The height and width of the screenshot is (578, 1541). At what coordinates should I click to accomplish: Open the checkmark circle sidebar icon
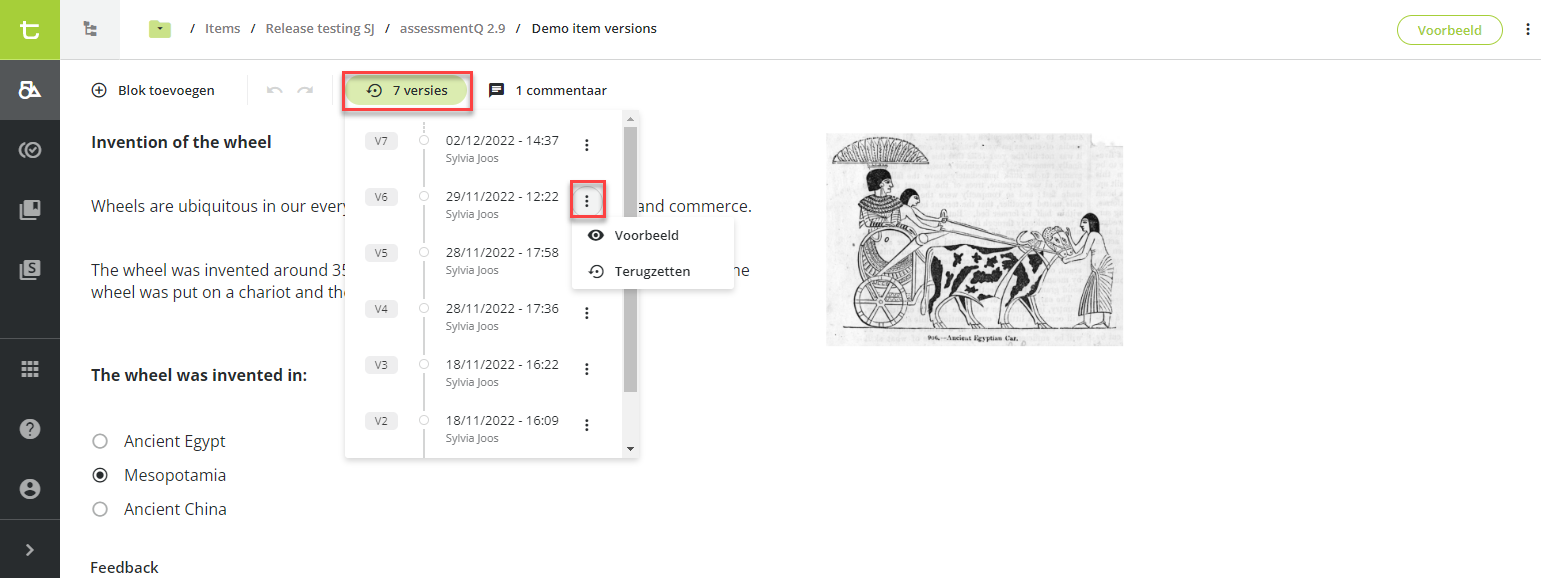point(30,150)
